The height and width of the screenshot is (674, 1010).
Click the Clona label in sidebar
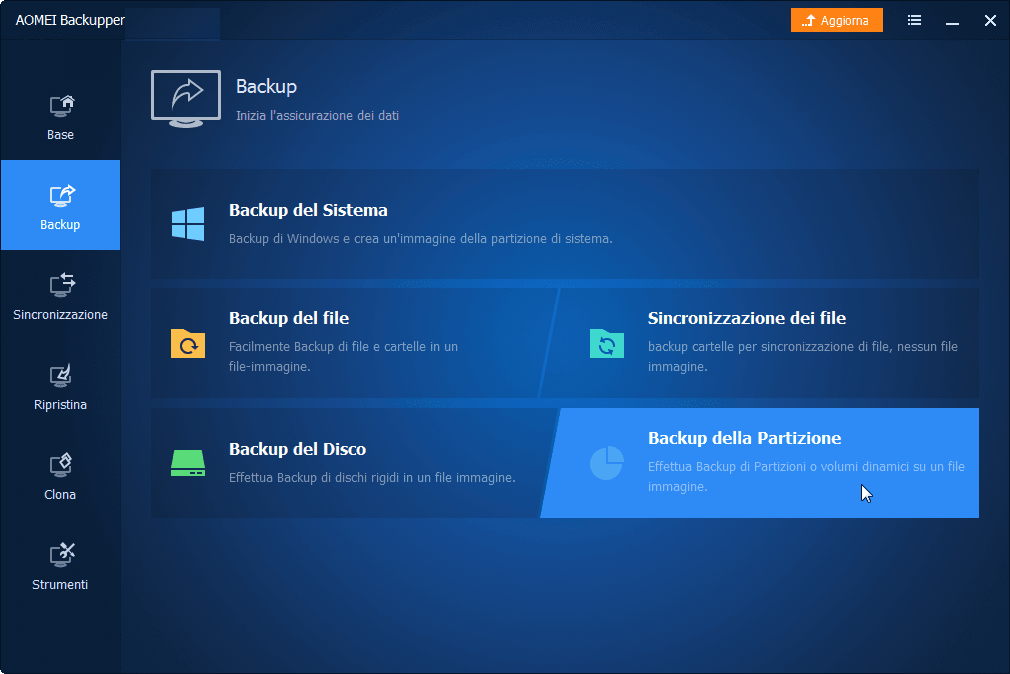[60, 495]
